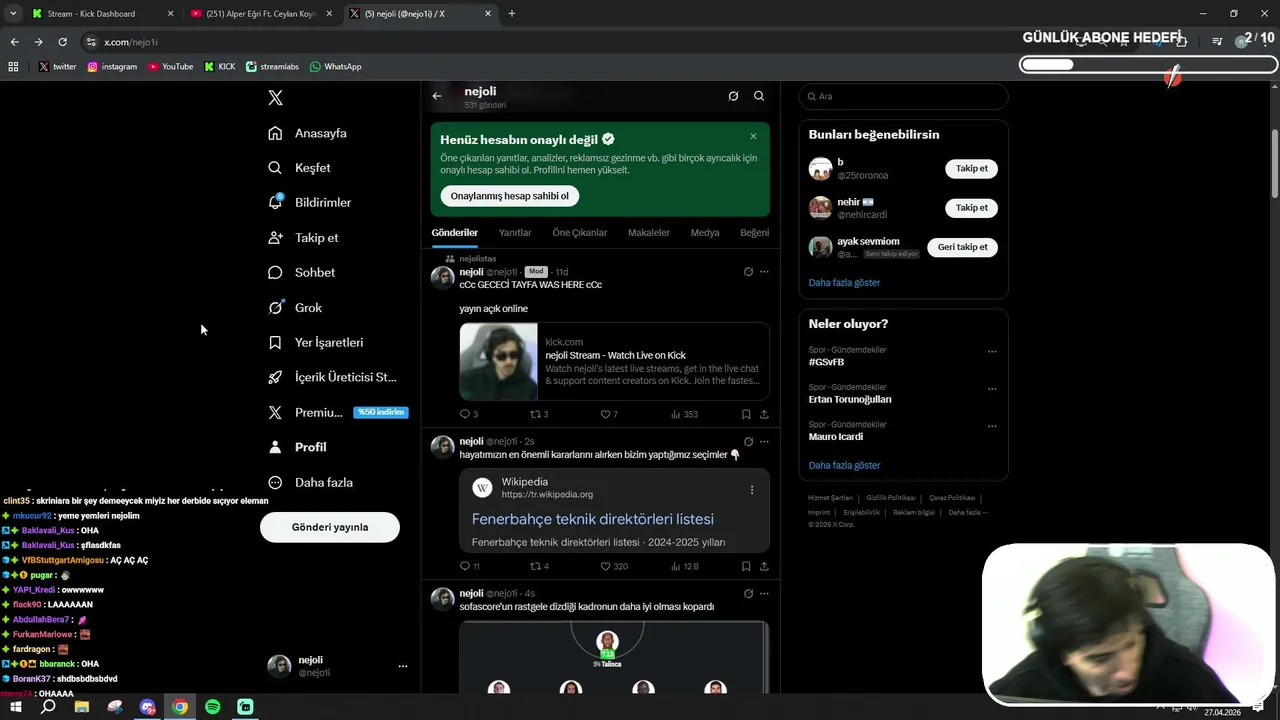This screenshot has height=720, width=1280.
Task: Reload the page in Chrome
Action: pyautogui.click(x=62, y=42)
